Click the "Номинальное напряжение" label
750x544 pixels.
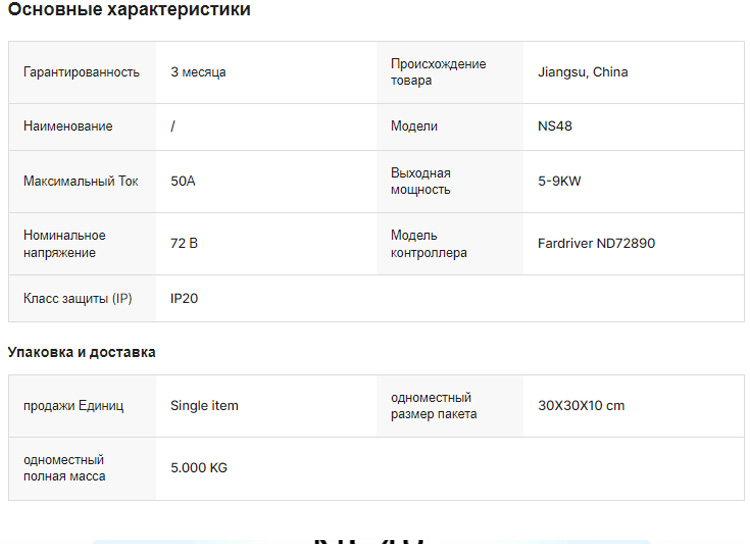pyautogui.click(x=65, y=244)
